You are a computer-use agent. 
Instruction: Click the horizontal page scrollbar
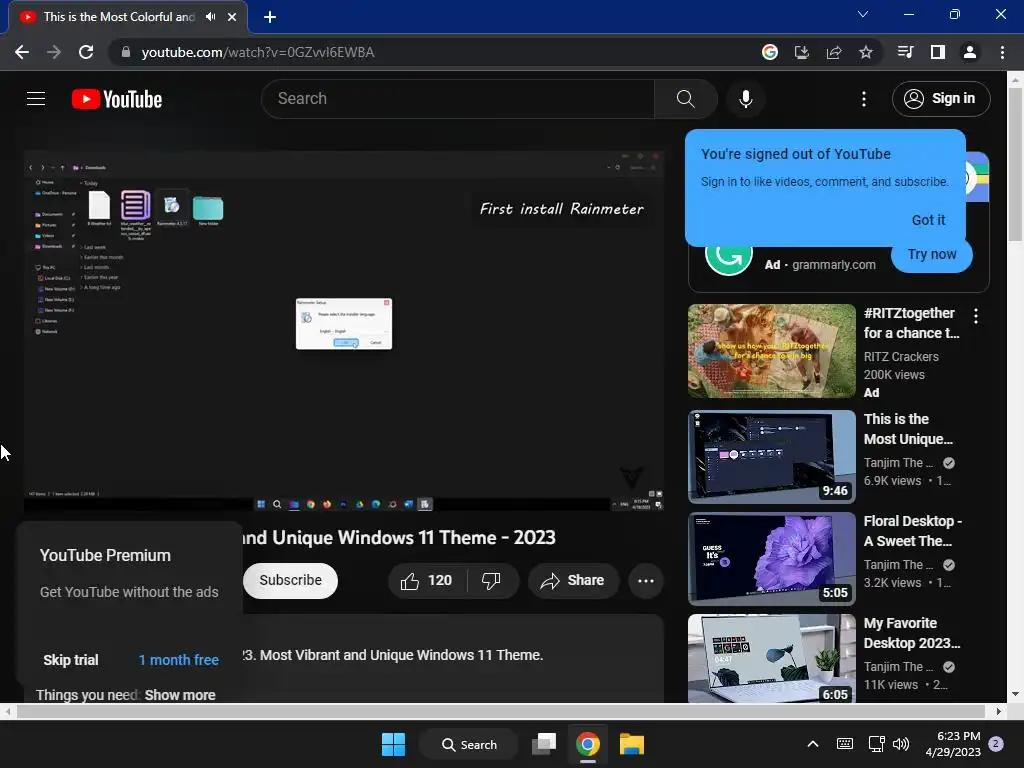[x=500, y=711]
